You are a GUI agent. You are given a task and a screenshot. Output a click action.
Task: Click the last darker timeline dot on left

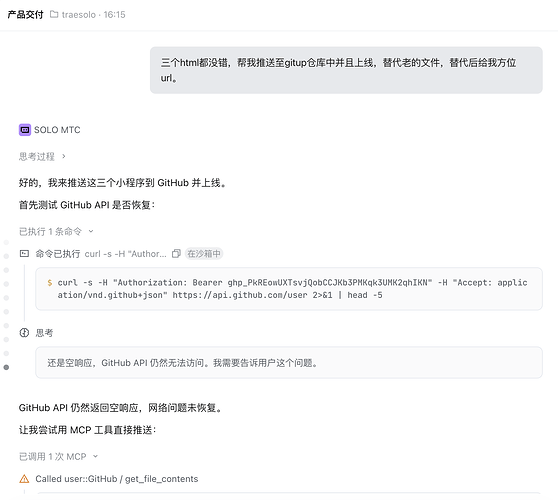[6, 367]
